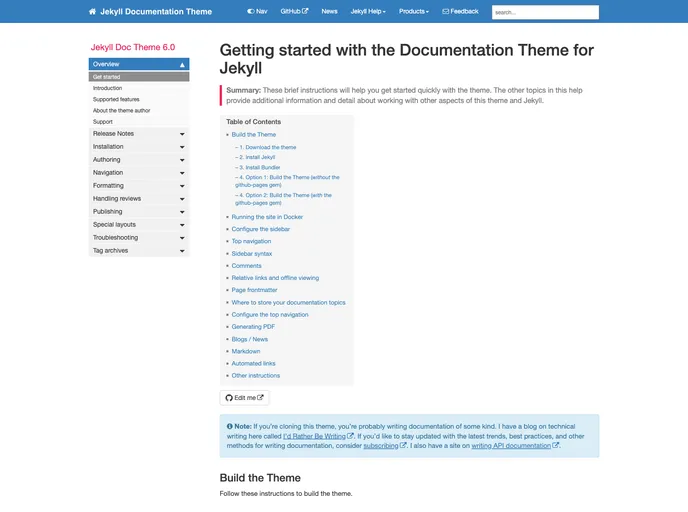This screenshot has width=688, height=512.
Task: Open the Introduction sidebar item
Action: coord(108,88)
